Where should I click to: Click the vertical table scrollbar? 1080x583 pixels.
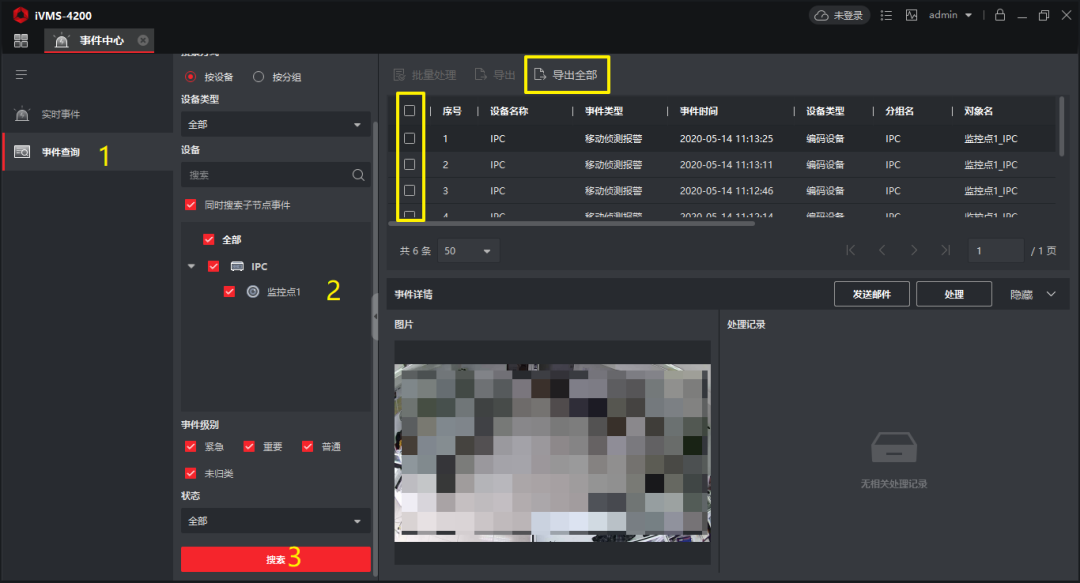[1061, 127]
